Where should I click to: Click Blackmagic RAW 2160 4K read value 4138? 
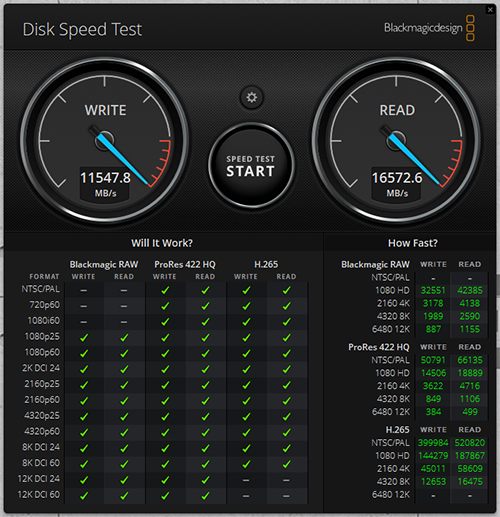[x=470, y=303]
